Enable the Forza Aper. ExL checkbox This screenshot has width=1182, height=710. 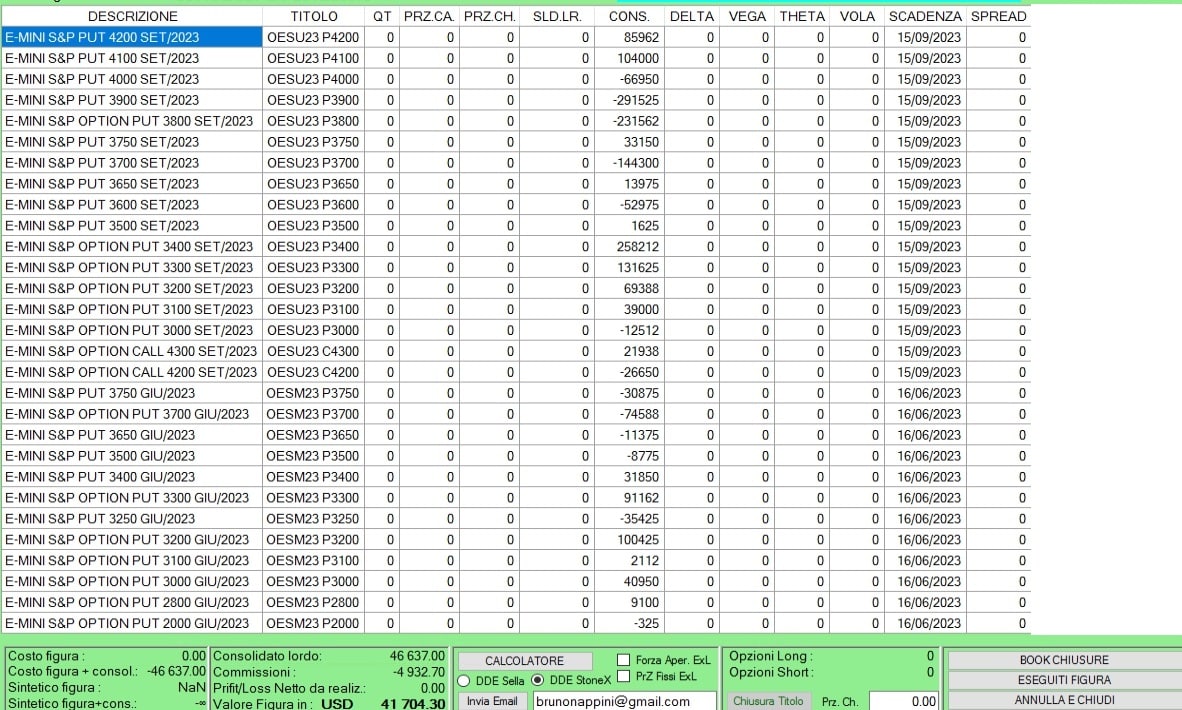623,660
